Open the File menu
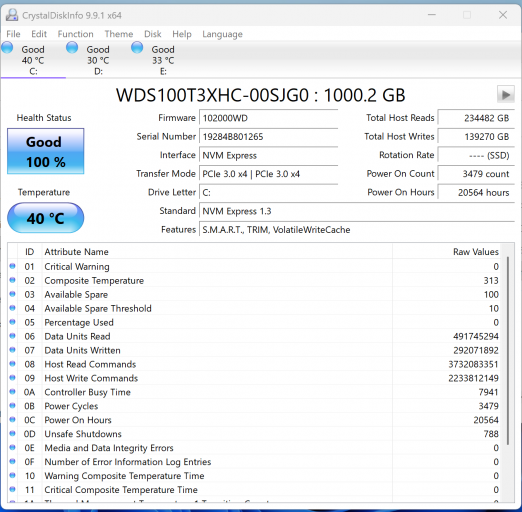This screenshot has width=522, height=512. [x=13, y=34]
